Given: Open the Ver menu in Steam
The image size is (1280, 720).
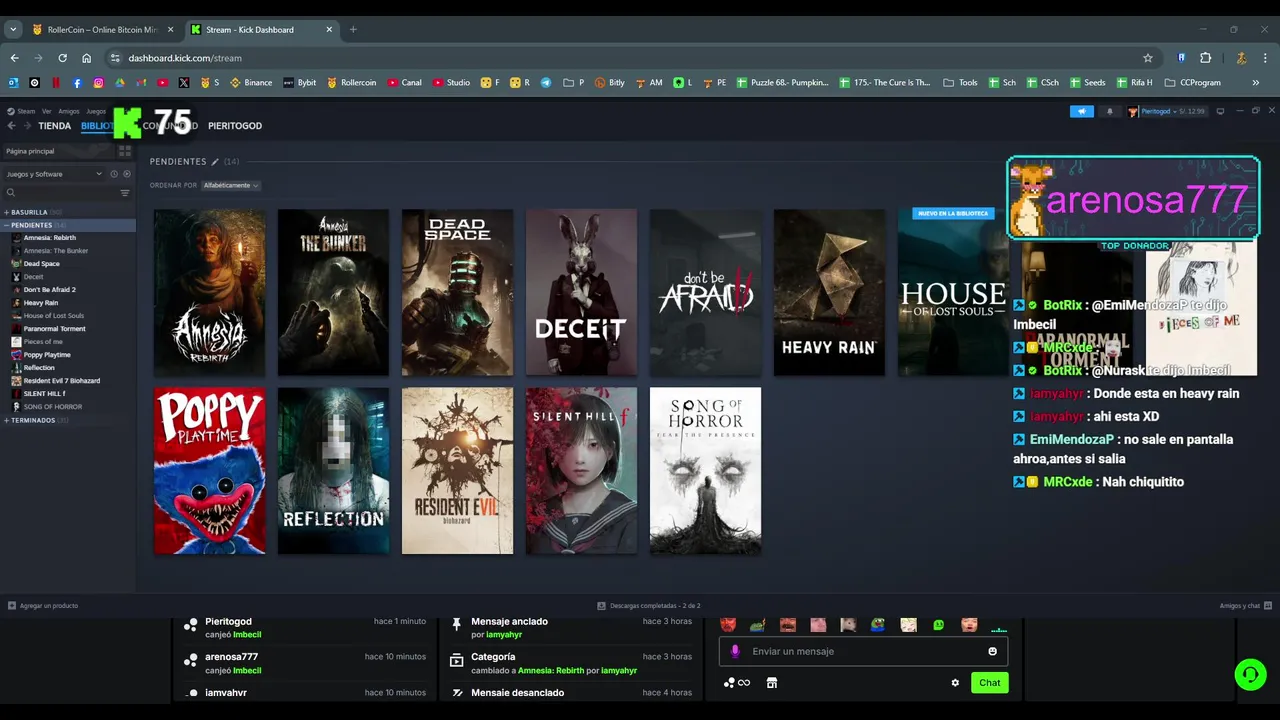Looking at the screenshot, I should 46,111.
